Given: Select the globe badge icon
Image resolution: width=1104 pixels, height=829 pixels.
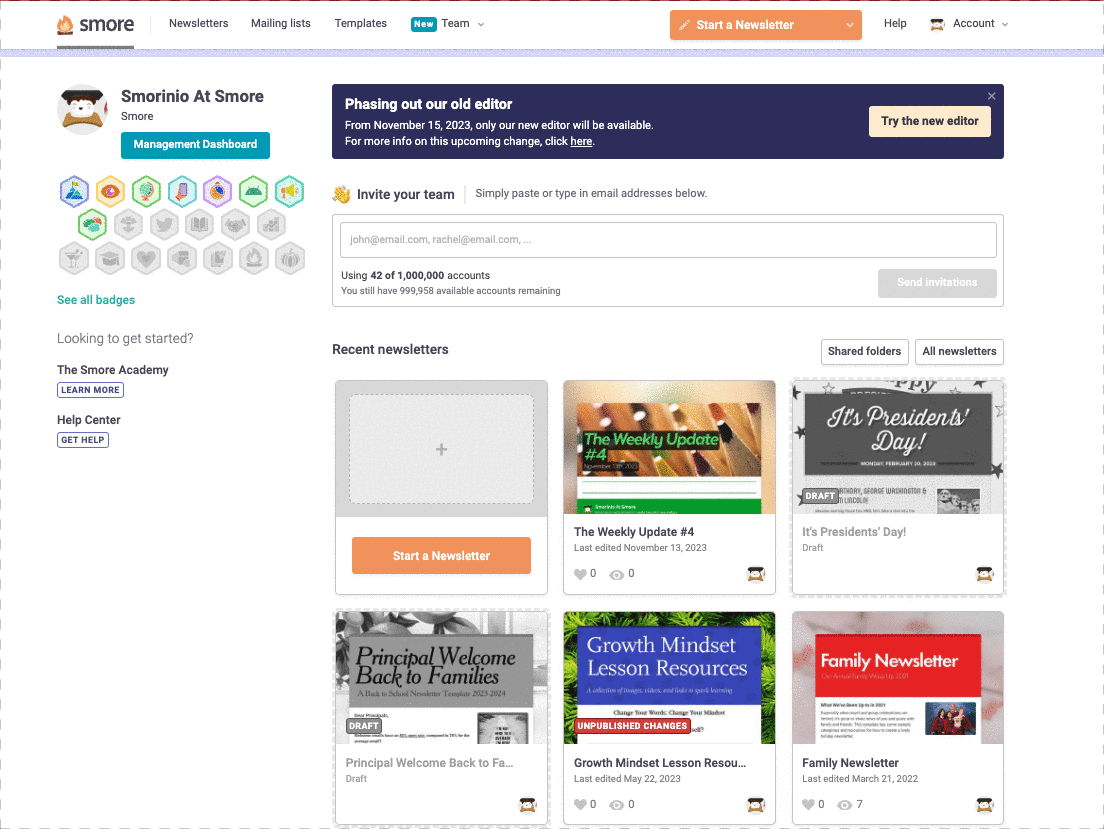Looking at the screenshot, I should (x=146, y=190).
